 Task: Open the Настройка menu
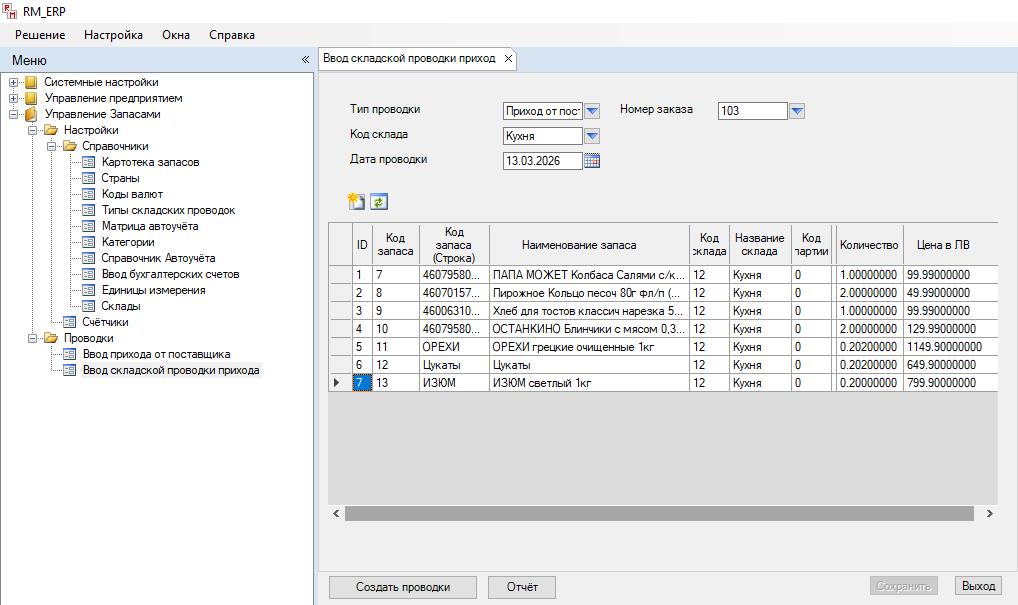coord(113,35)
